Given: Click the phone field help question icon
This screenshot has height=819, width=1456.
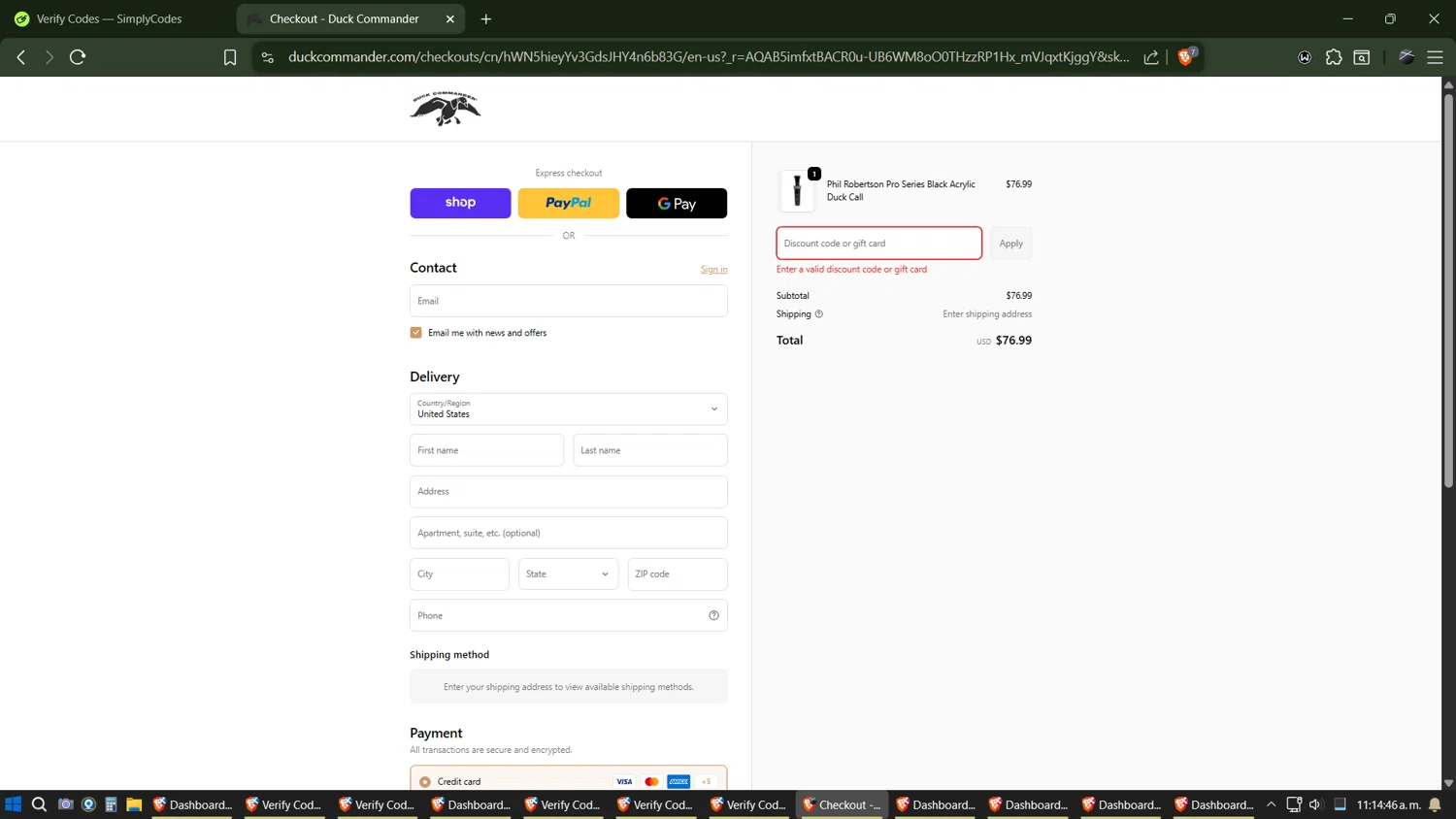Looking at the screenshot, I should coord(713,615).
